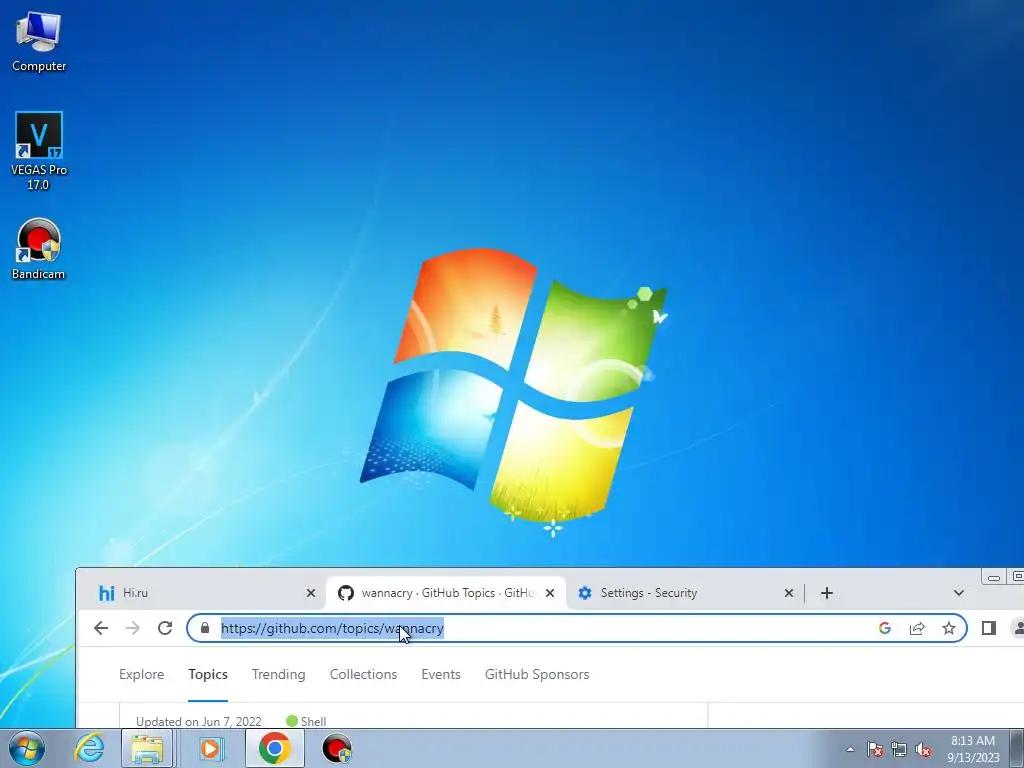
Task: Launch Internet Explorer from the taskbar
Action: click(89, 748)
